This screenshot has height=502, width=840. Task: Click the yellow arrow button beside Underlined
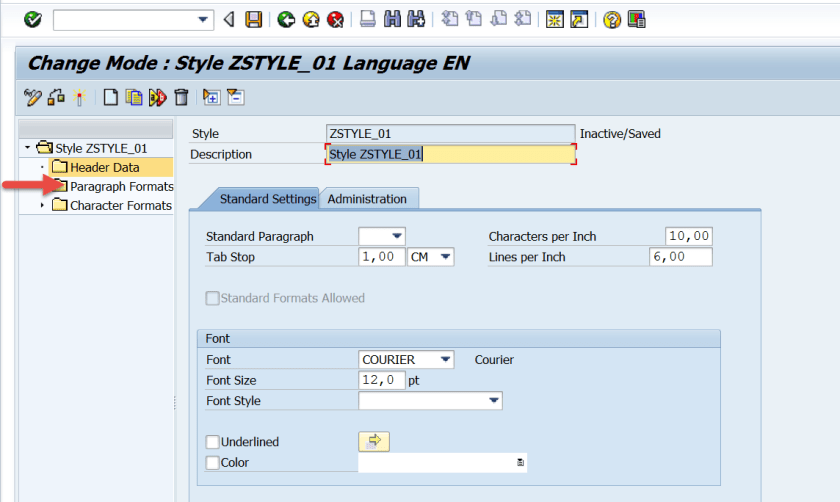click(x=374, y=442)
